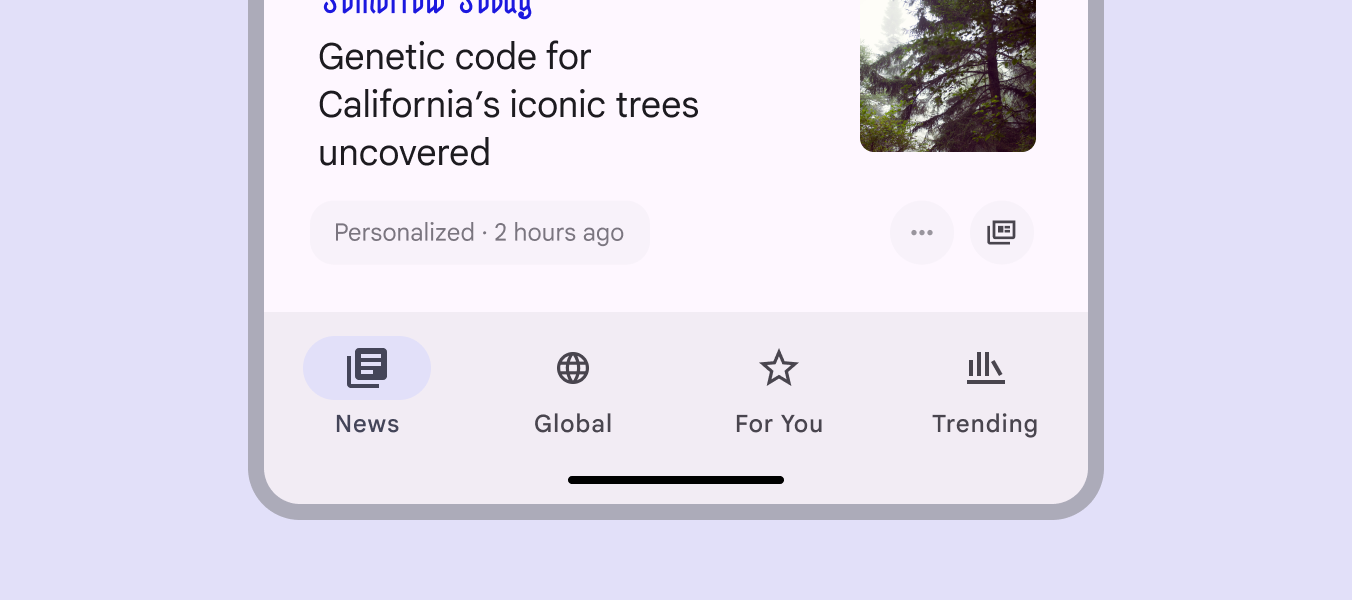
Task: Open the California's iconic trees headline
Action: click(508, 105)
